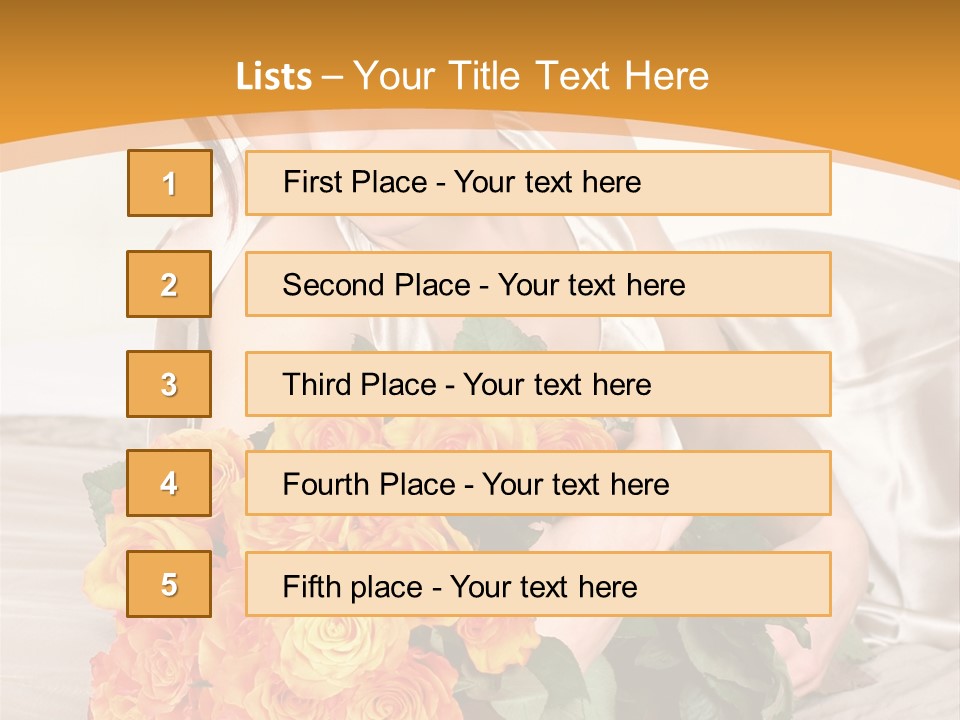
Task: Click the number 3 square
Action: click(x=169, y=384)
